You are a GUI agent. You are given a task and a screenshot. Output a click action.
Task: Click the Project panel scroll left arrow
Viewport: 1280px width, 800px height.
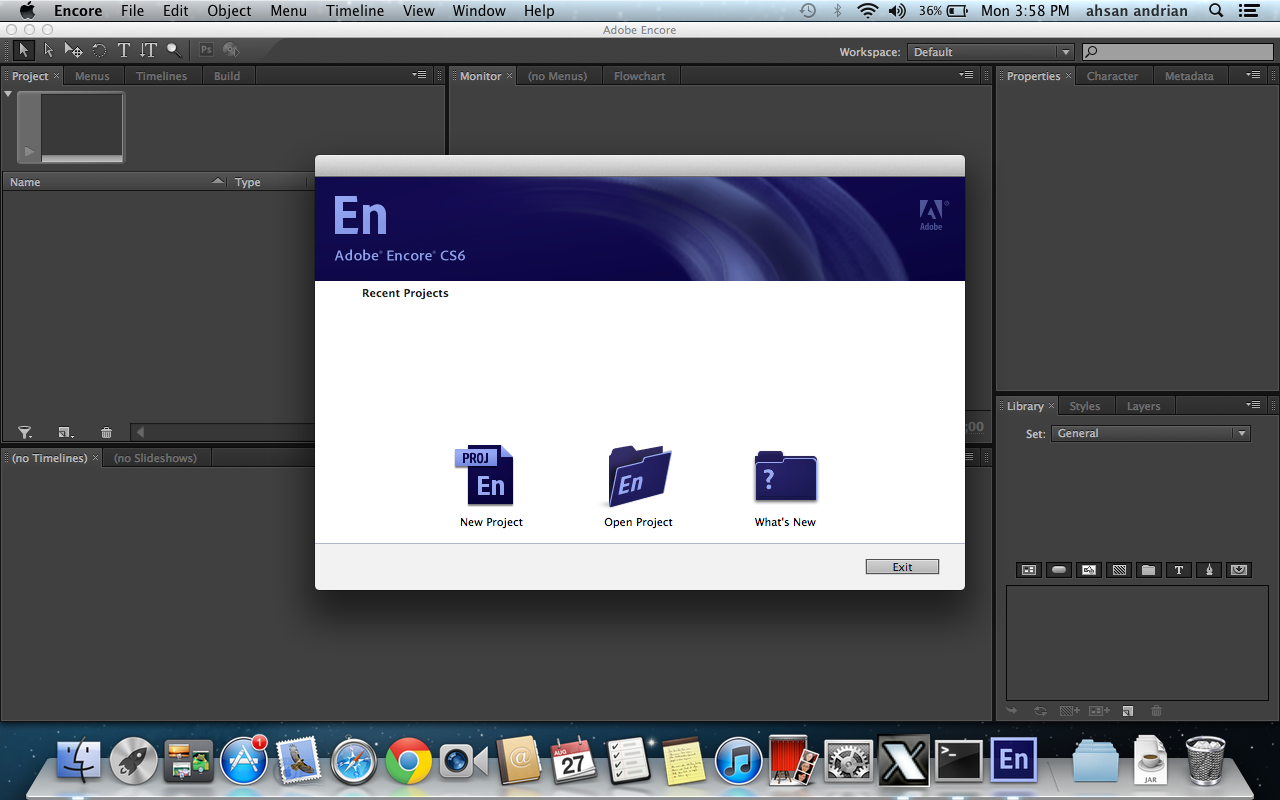(x=141, y=433)
